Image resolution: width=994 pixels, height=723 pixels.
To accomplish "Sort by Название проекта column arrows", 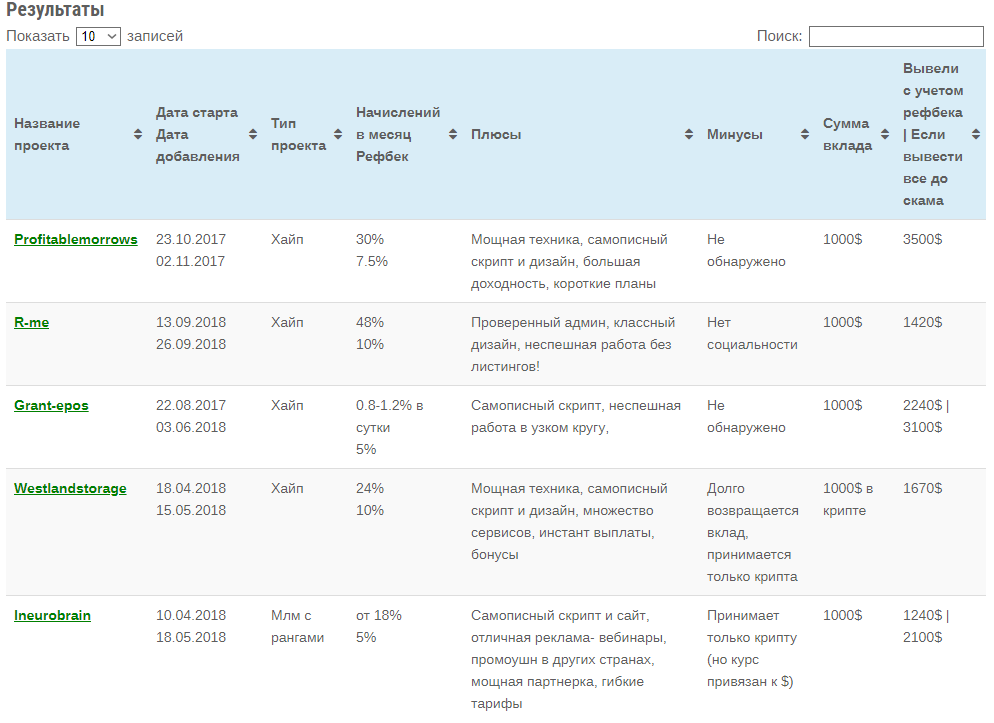I will [138, 134].
